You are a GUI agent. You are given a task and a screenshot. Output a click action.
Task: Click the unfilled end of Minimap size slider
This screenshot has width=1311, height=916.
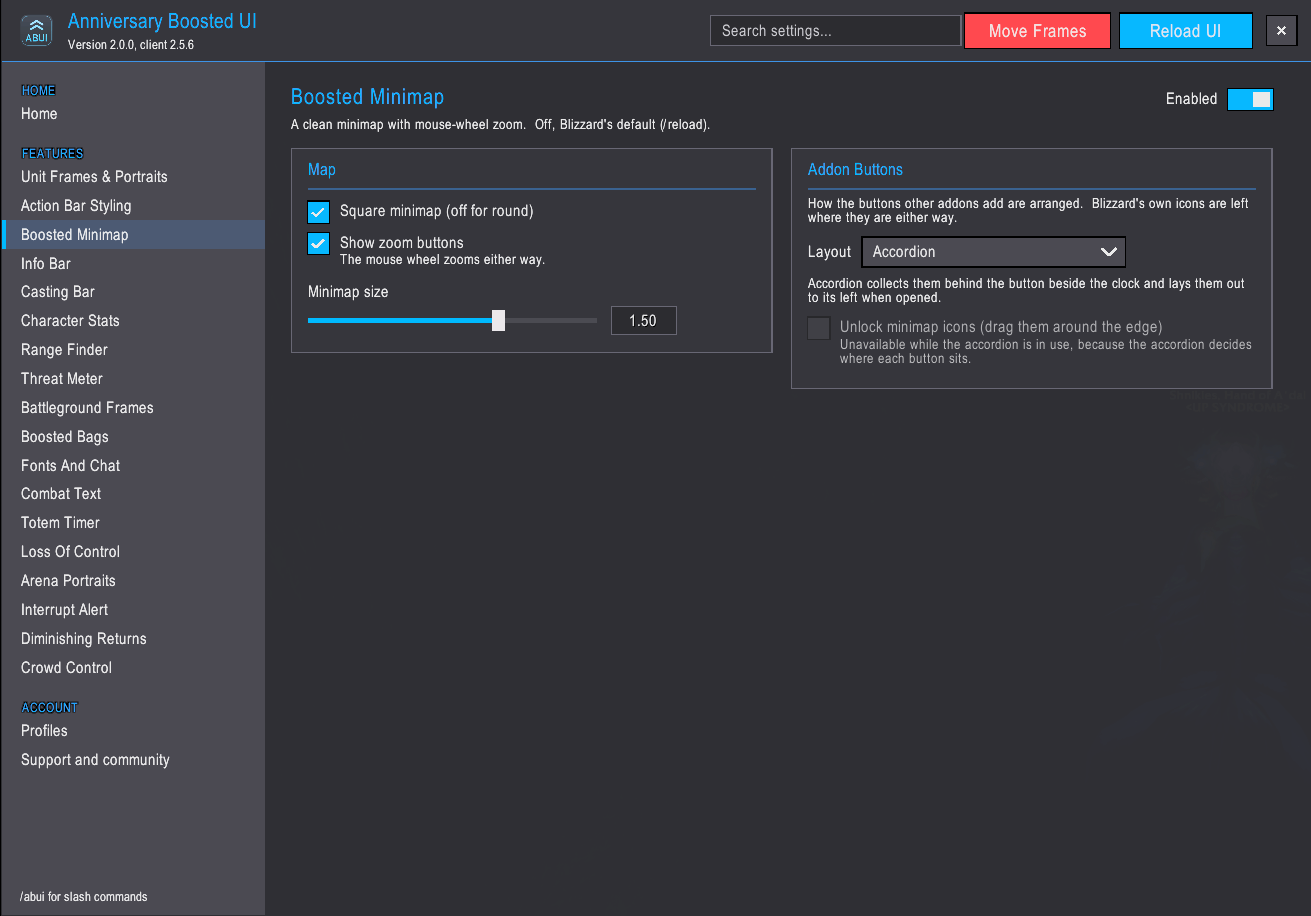tap(551, 320)
